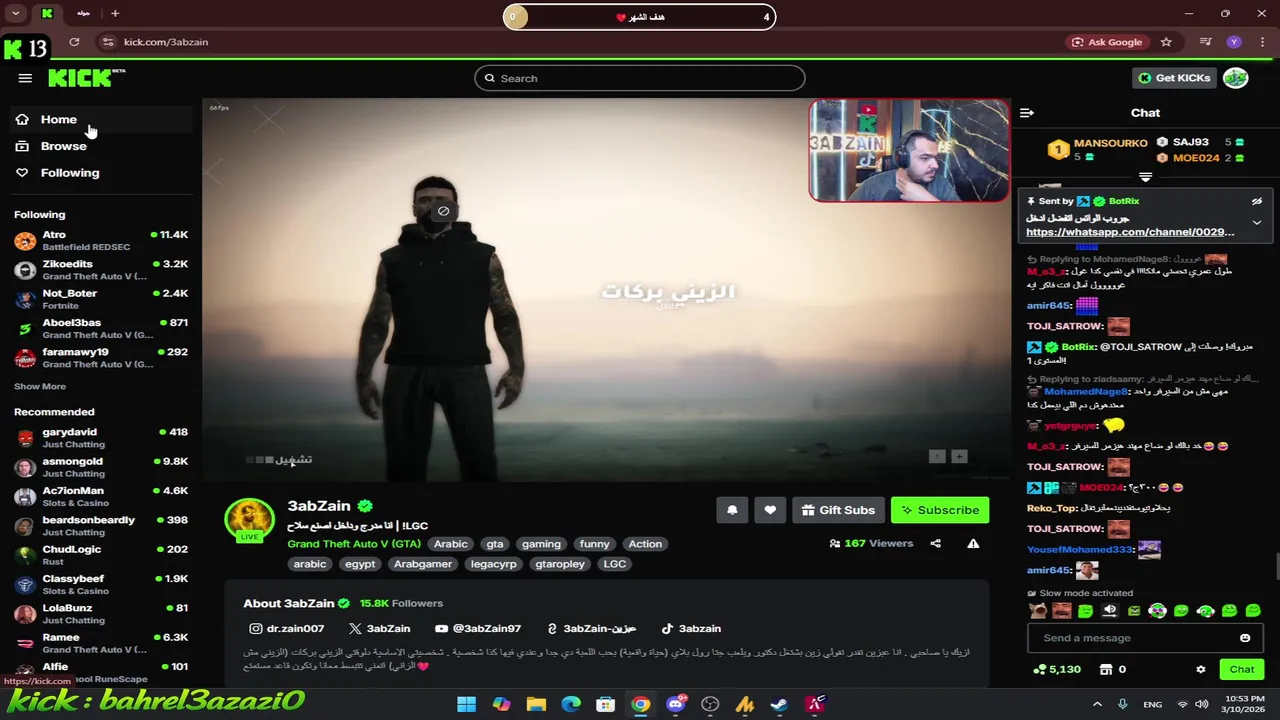Select the gaming tag
Viewport: 1280px width, 720px height.
(541, 544)
